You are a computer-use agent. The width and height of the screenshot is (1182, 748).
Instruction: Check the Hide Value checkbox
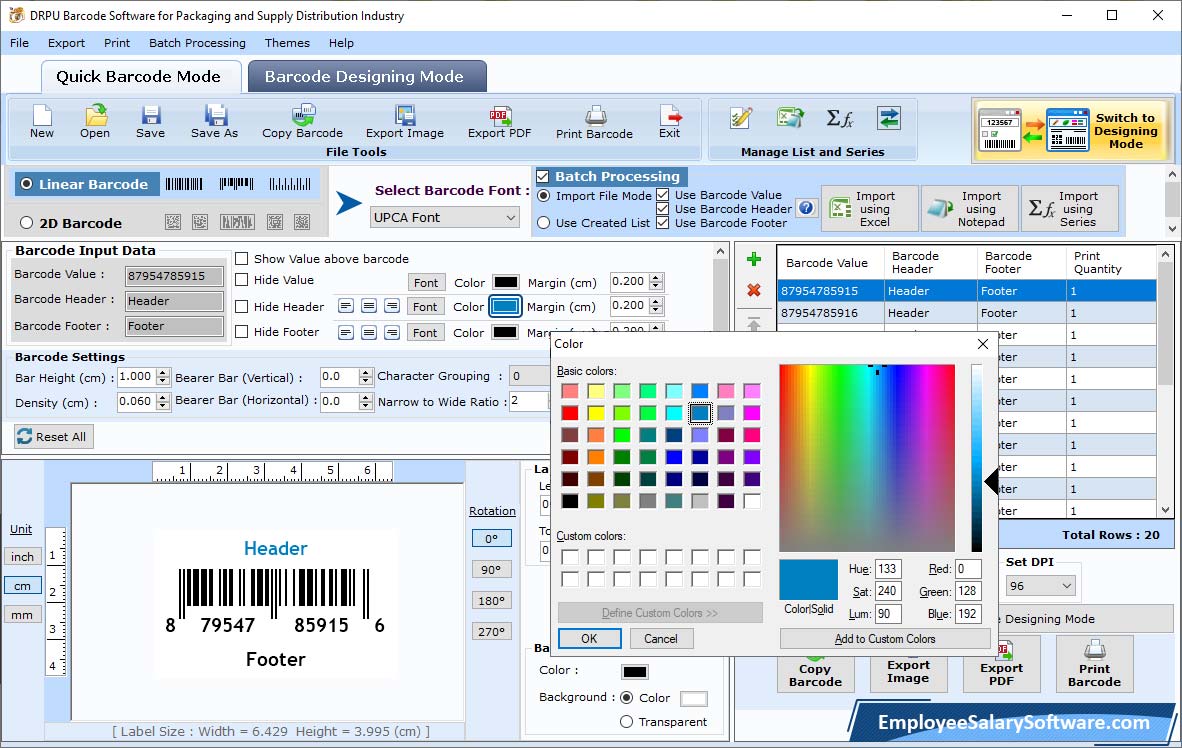tap(241, 280)
